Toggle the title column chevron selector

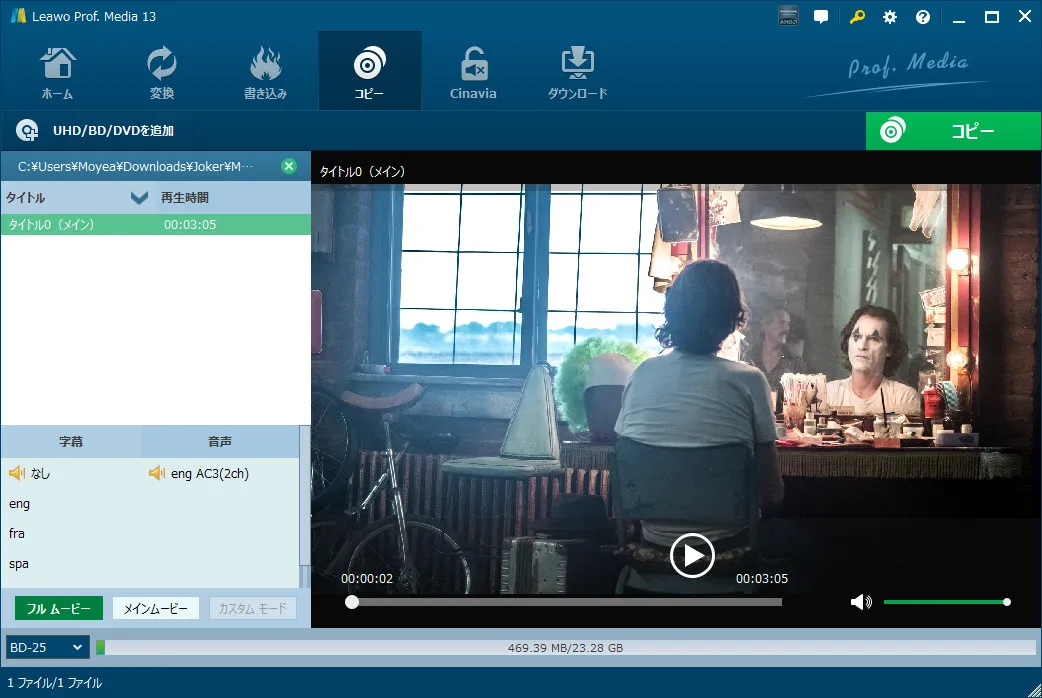[x=139, y=197]
